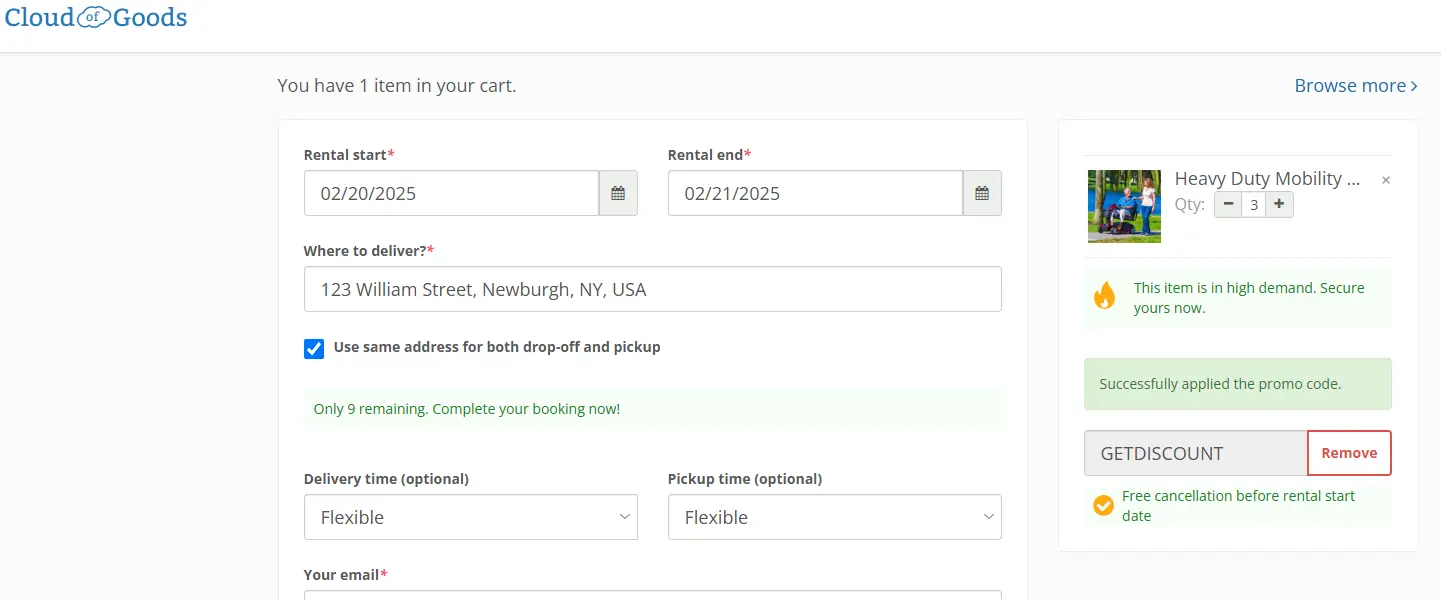
Task: Click the Heavy Duty Mobility item title
Action: coord(1266,179)
